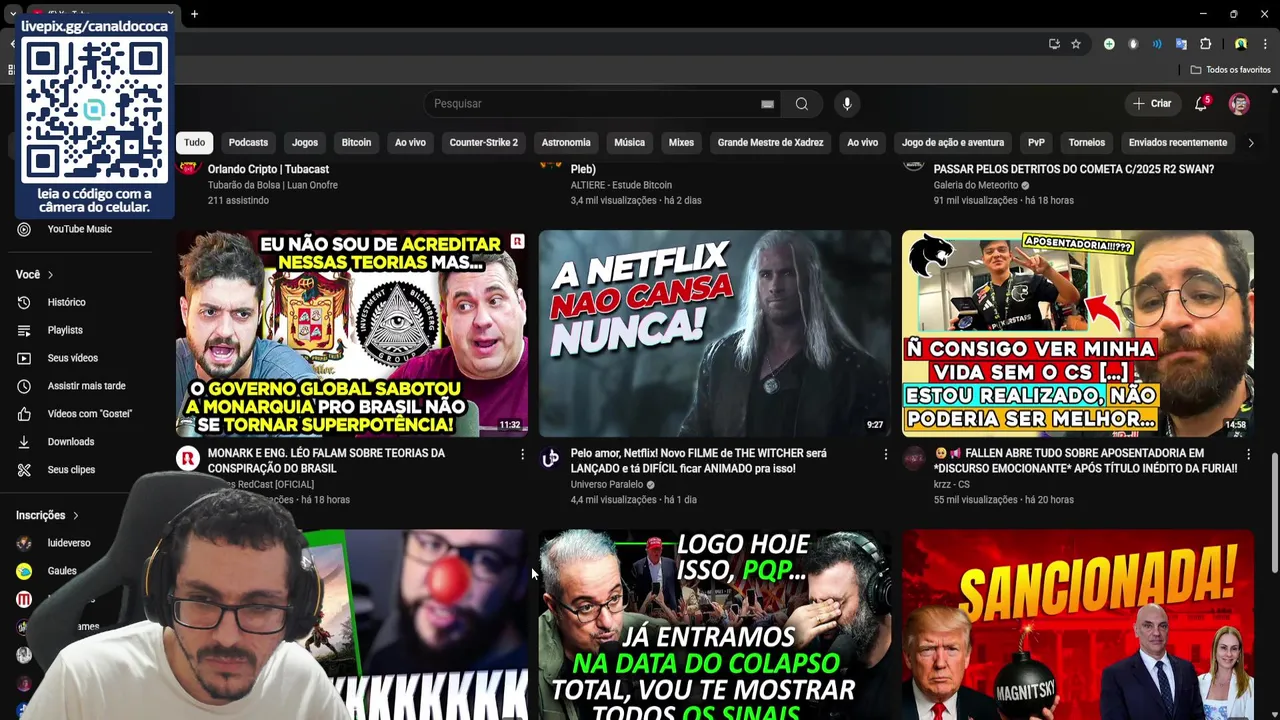This screenshot has width=1280, height=720.
Task: Open the Chrome three-dot menu
Action: pyautogui.click(x=1265, y=44)
